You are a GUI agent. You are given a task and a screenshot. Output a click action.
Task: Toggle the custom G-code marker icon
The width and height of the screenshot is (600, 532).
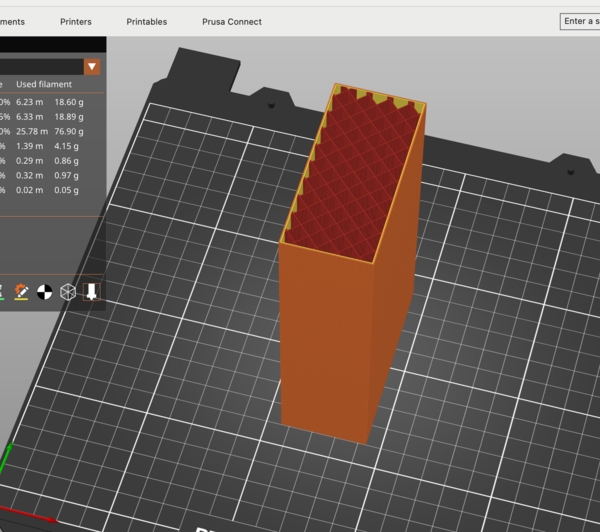[x=21, y=292]
